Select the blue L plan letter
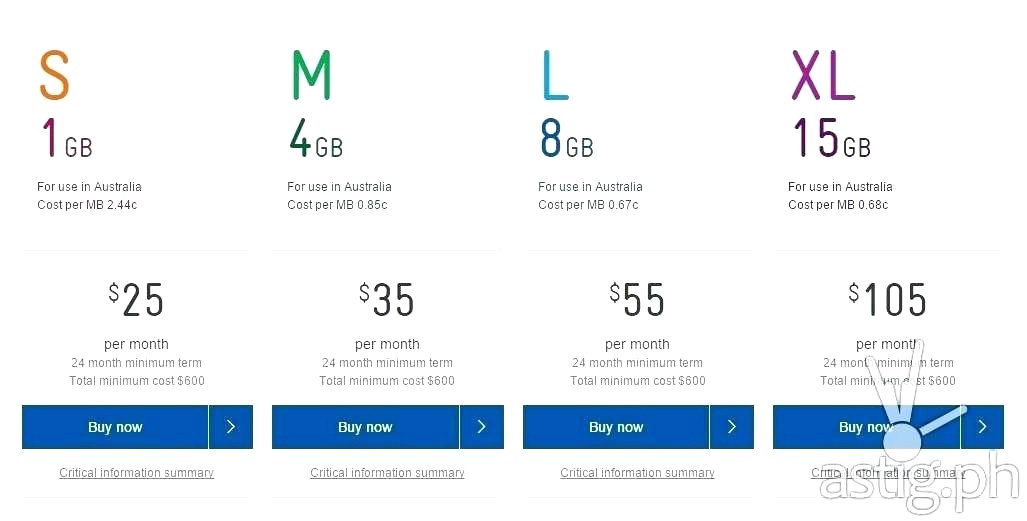 (555, 75)
